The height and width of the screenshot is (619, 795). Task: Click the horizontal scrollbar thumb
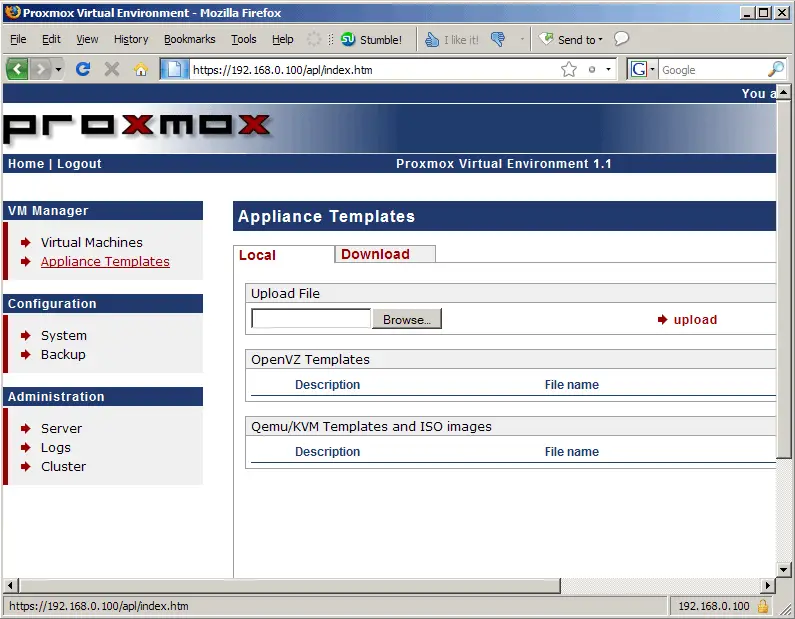(289, 586)
